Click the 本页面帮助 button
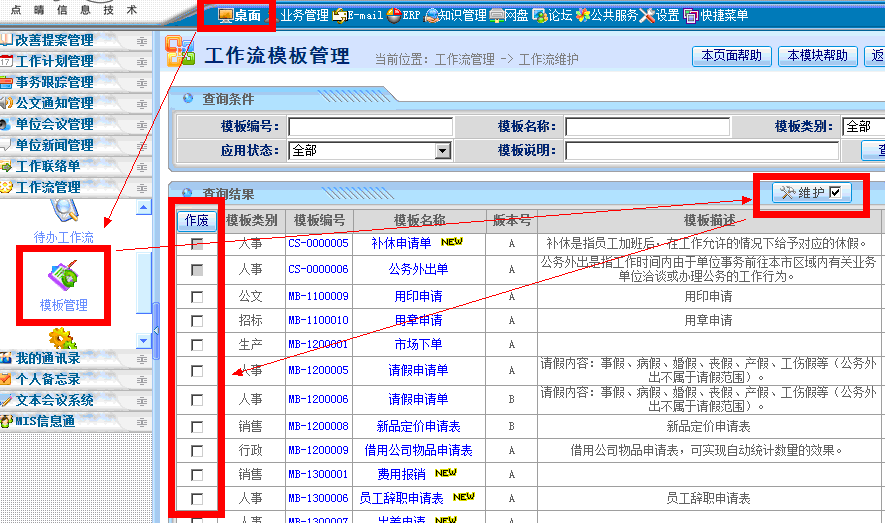Viewport: 885px width, 523px height. 731,56
